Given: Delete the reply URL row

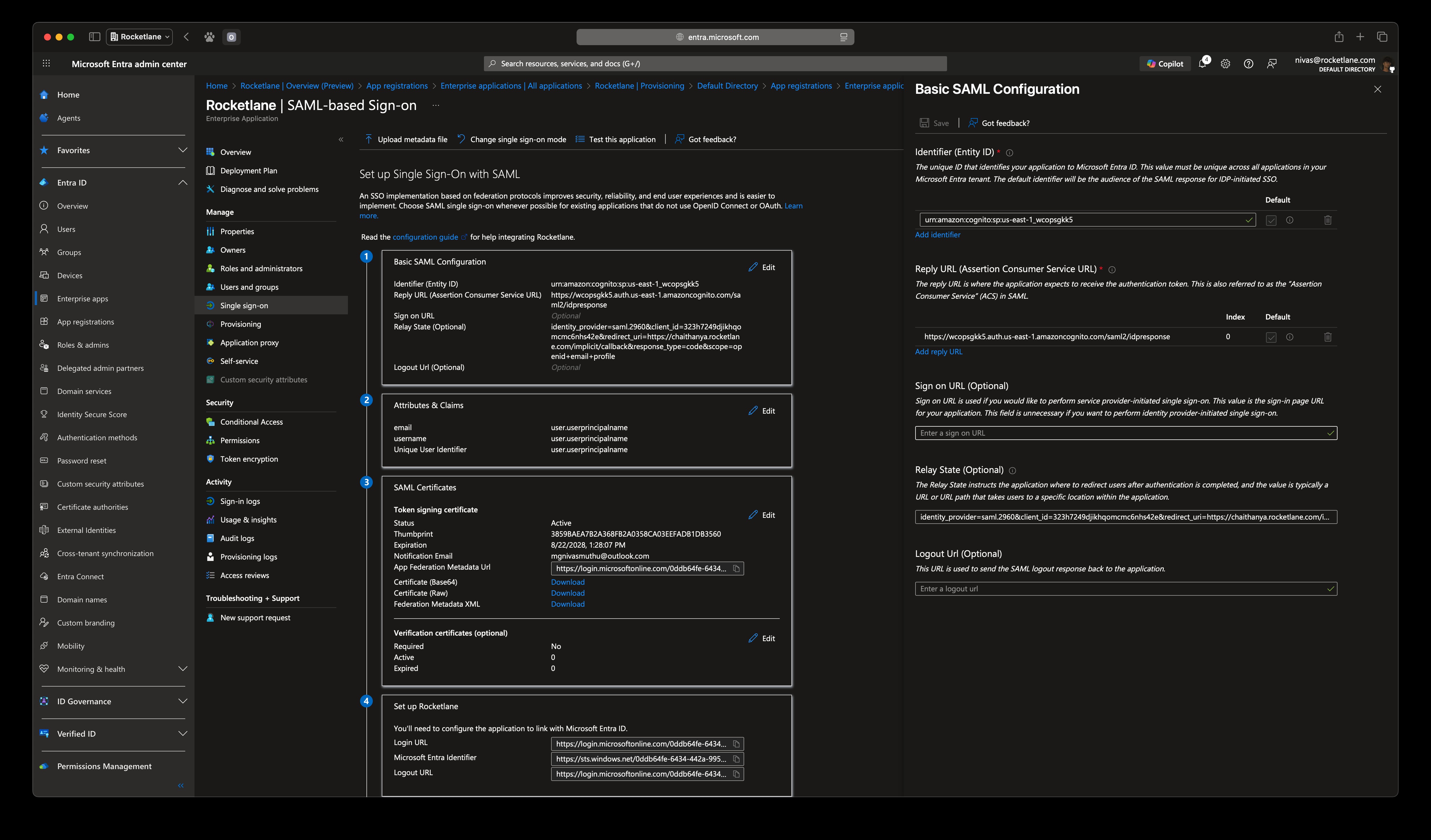Looking at the screenshot, I should tap(1328, 337).
